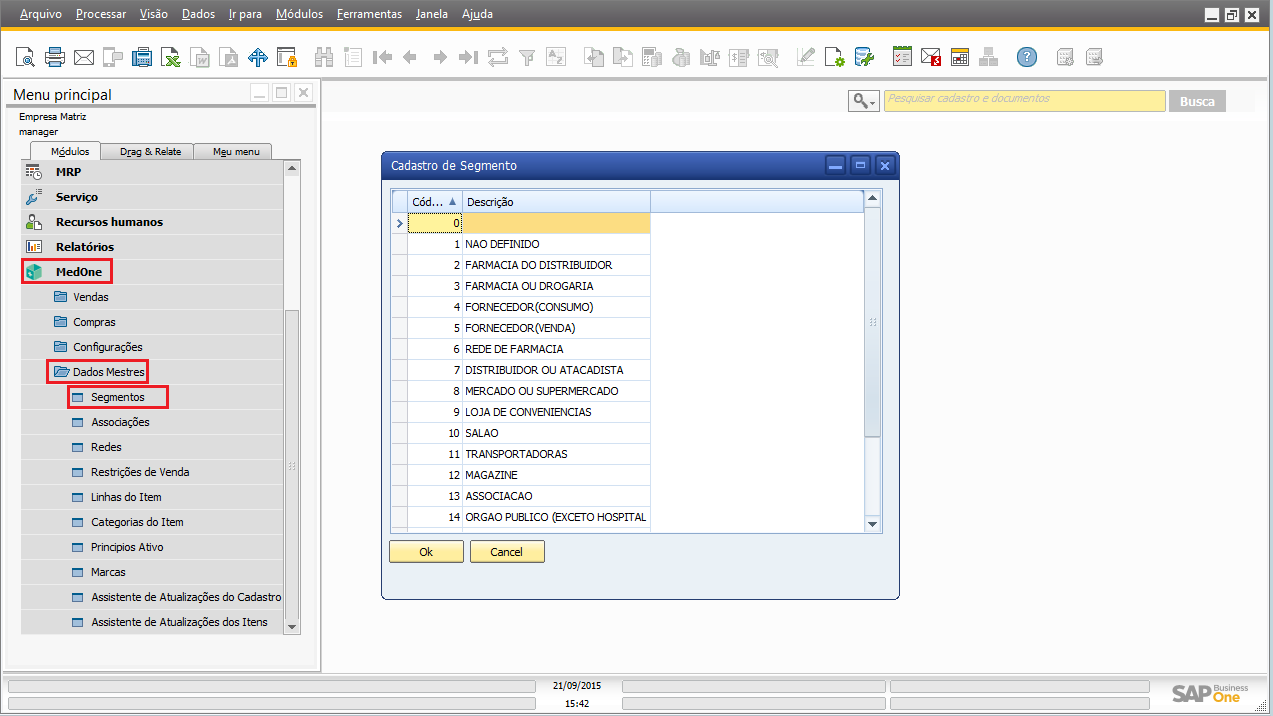Image resolution: width=1273 pixels, height=716 pixels.
Task: Open Associações in the menu tree
Action: (120, 422)
